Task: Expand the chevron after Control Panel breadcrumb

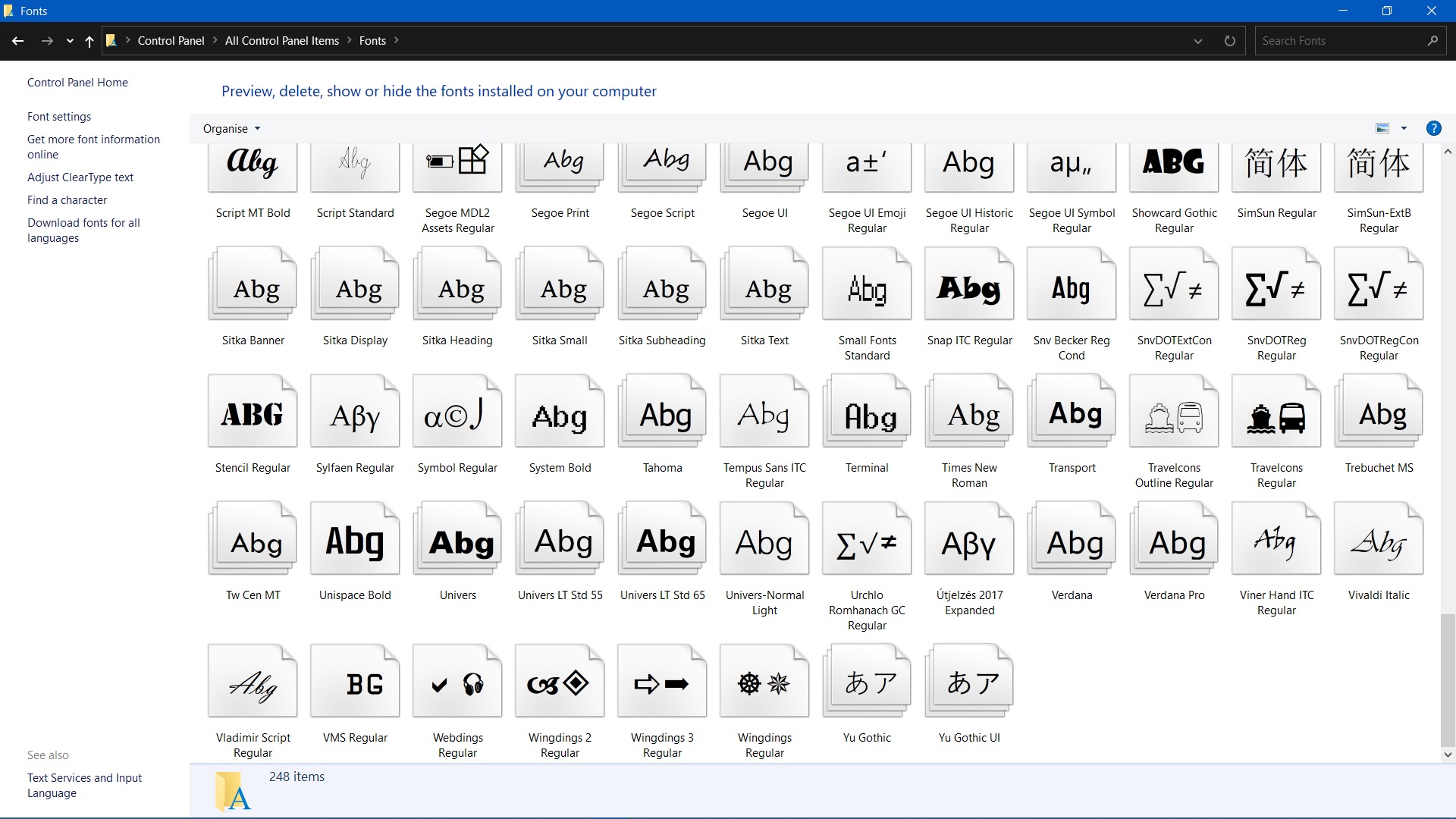Action: [215, 40]
